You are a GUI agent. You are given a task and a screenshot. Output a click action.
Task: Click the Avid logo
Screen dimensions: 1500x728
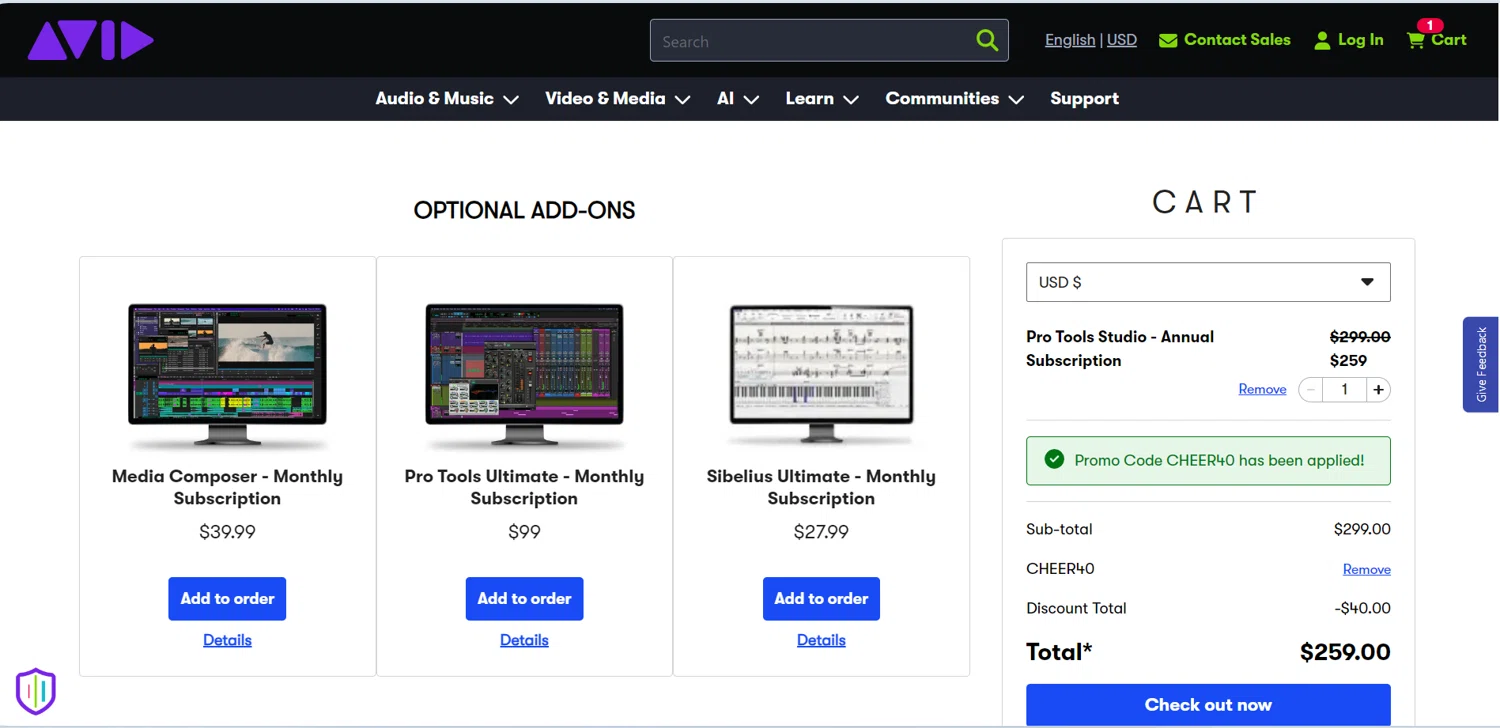[x=90, y=40]
